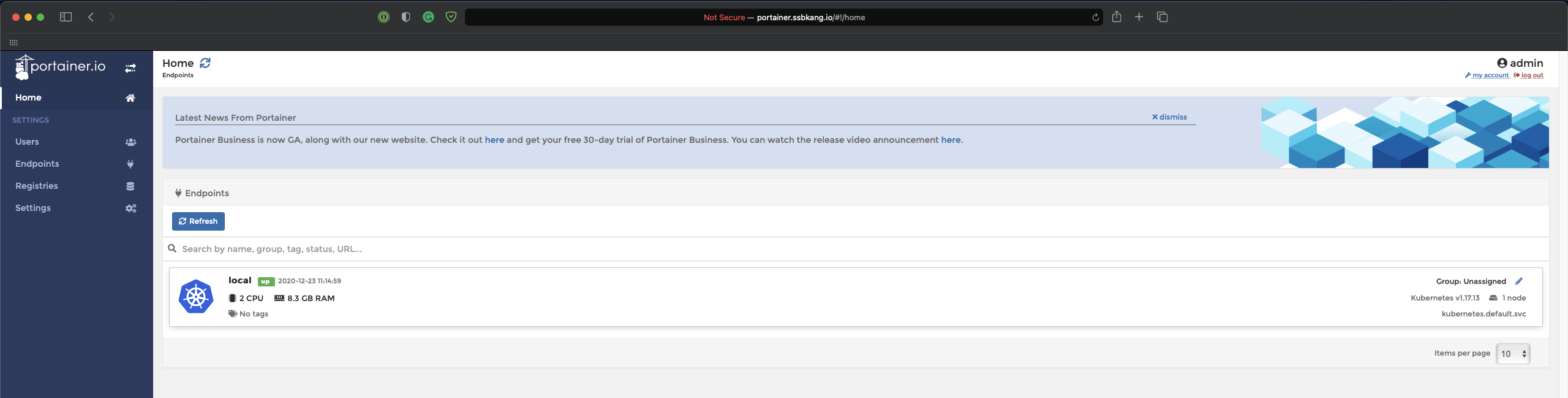Open Registries from the sidebar
This screenshot has width=1568, height=398.
click(x=37, y=186)
